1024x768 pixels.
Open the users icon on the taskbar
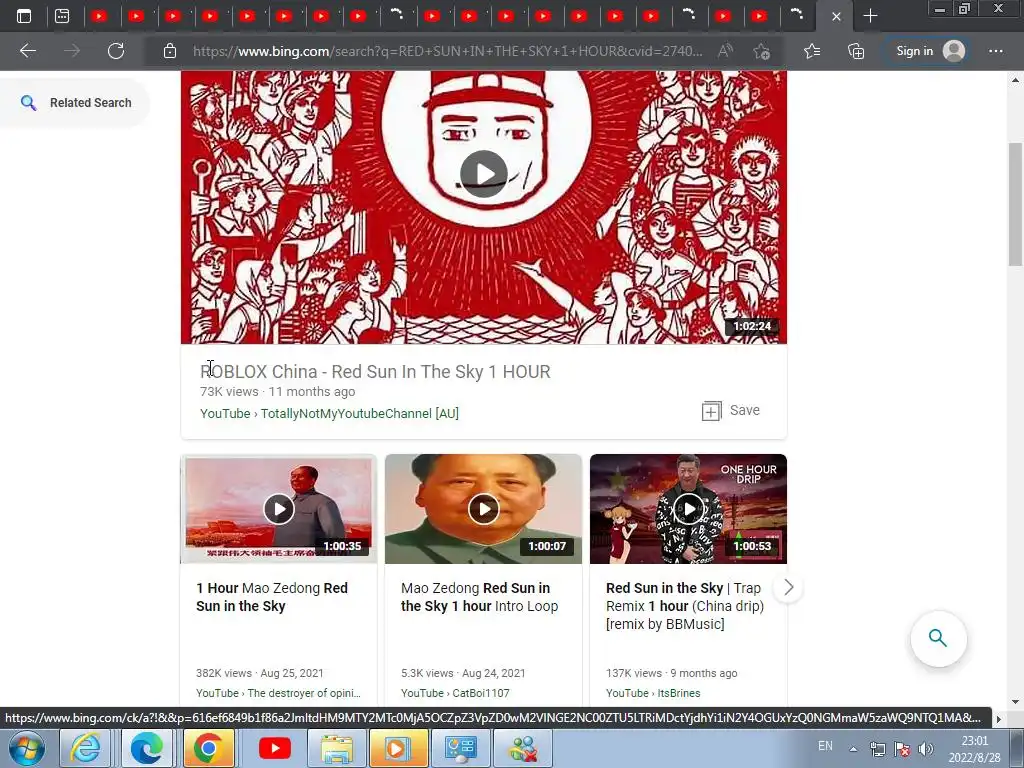522,748
